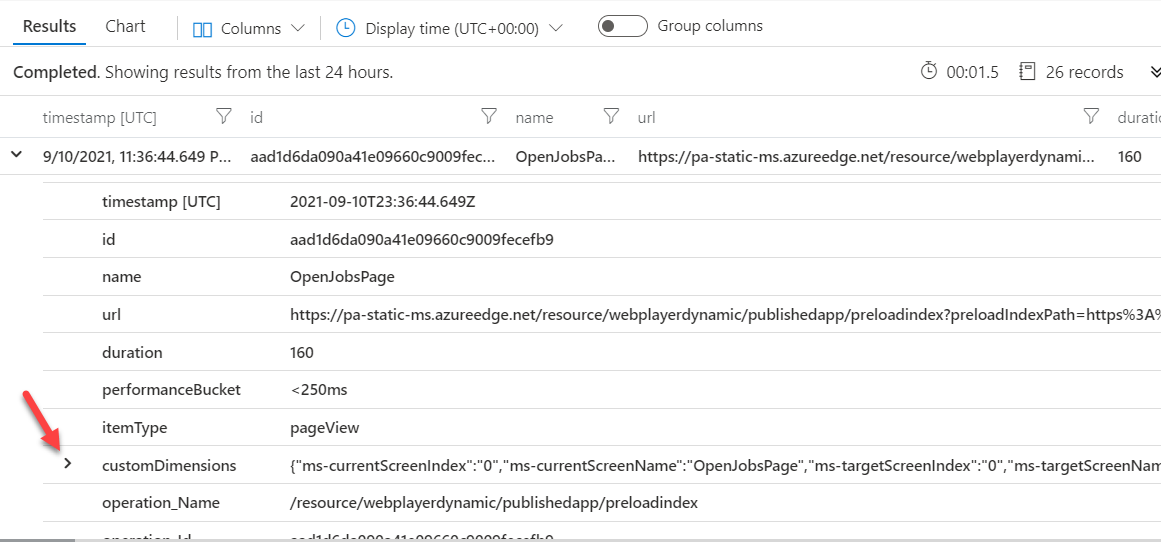Filter the timestamp [UTC] column
Viewport: 1161px width, 542px height.
[x=223, y=116]
